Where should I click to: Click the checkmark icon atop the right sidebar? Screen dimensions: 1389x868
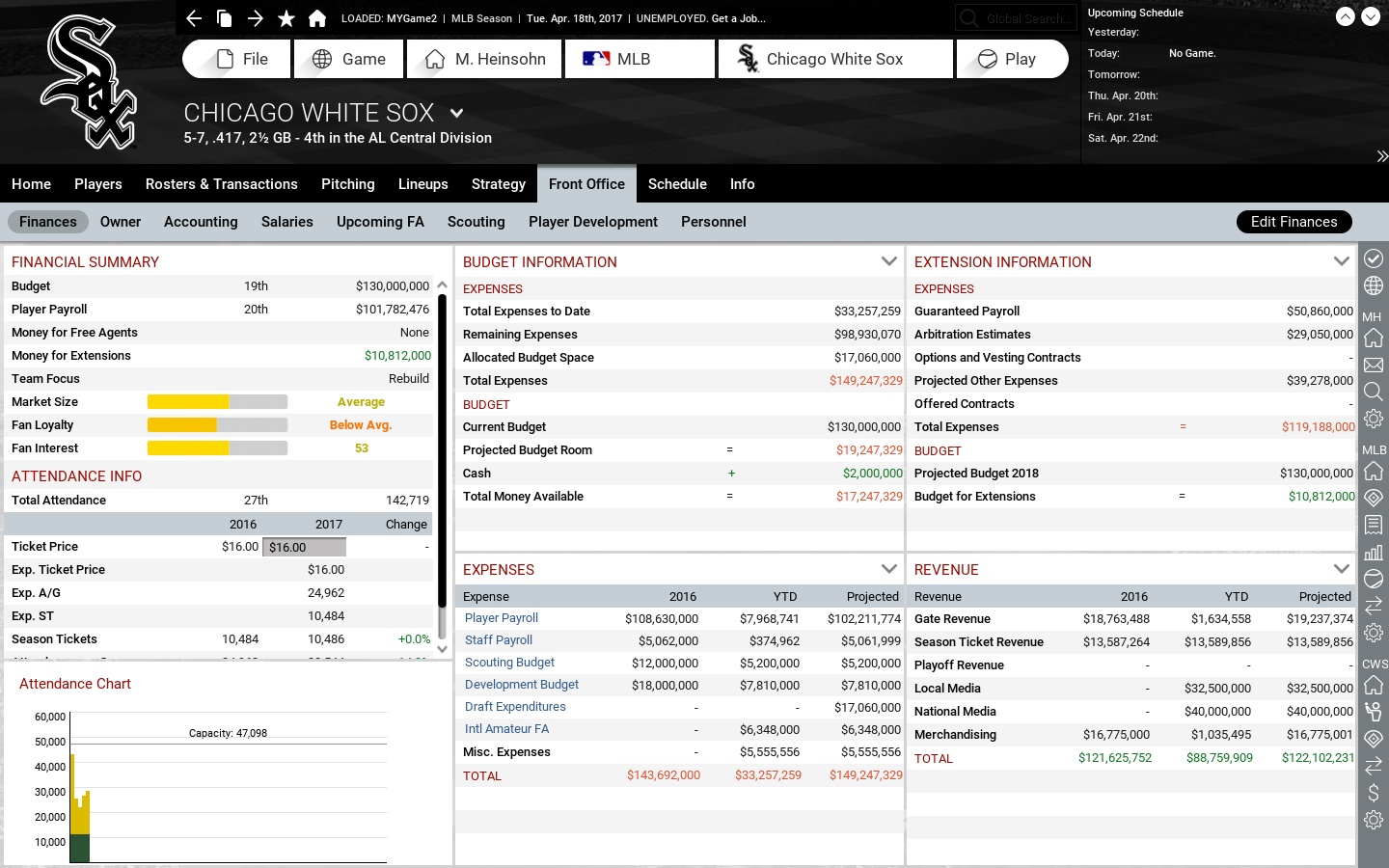[x=1374, y=258]
